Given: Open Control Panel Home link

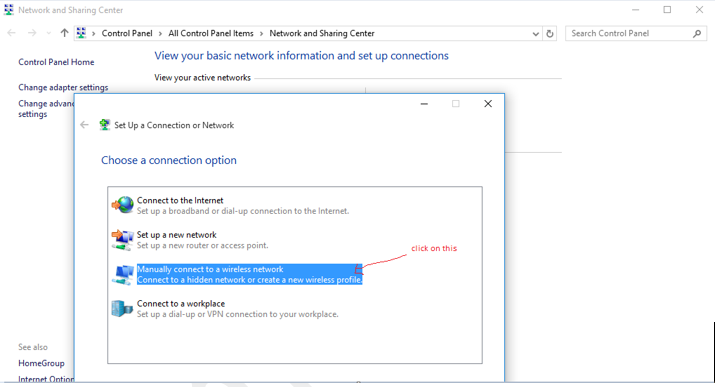Looking at the screenshot, I should [56, 62].
